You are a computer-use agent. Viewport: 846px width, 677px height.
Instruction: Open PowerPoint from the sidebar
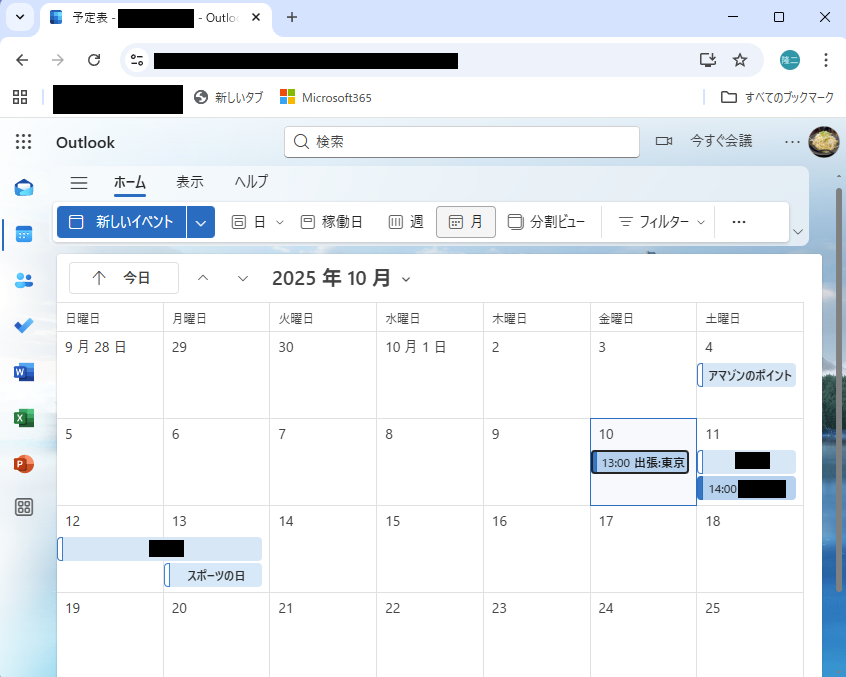[23, 463]
